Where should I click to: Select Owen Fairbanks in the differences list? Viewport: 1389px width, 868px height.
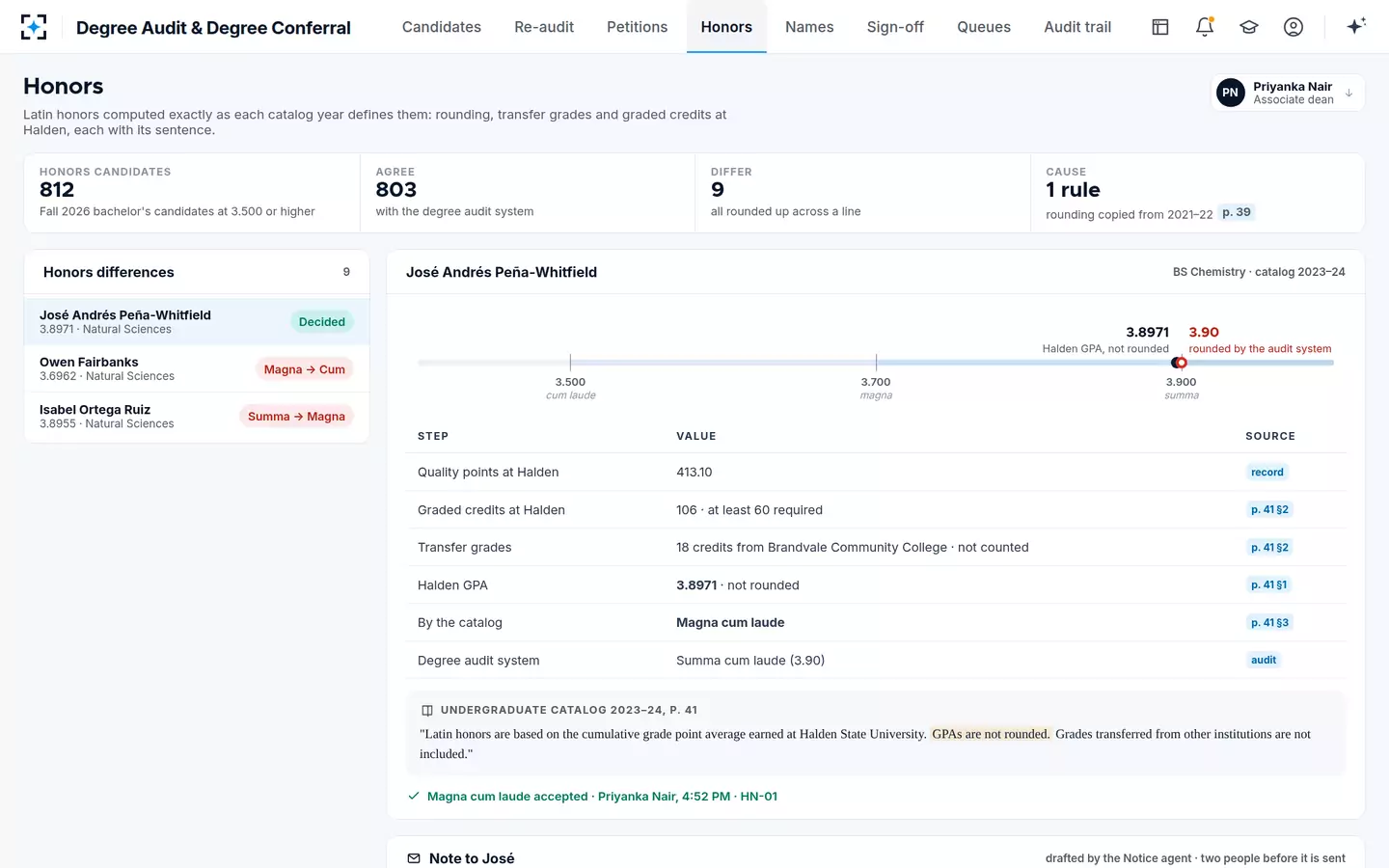point(197,368)
